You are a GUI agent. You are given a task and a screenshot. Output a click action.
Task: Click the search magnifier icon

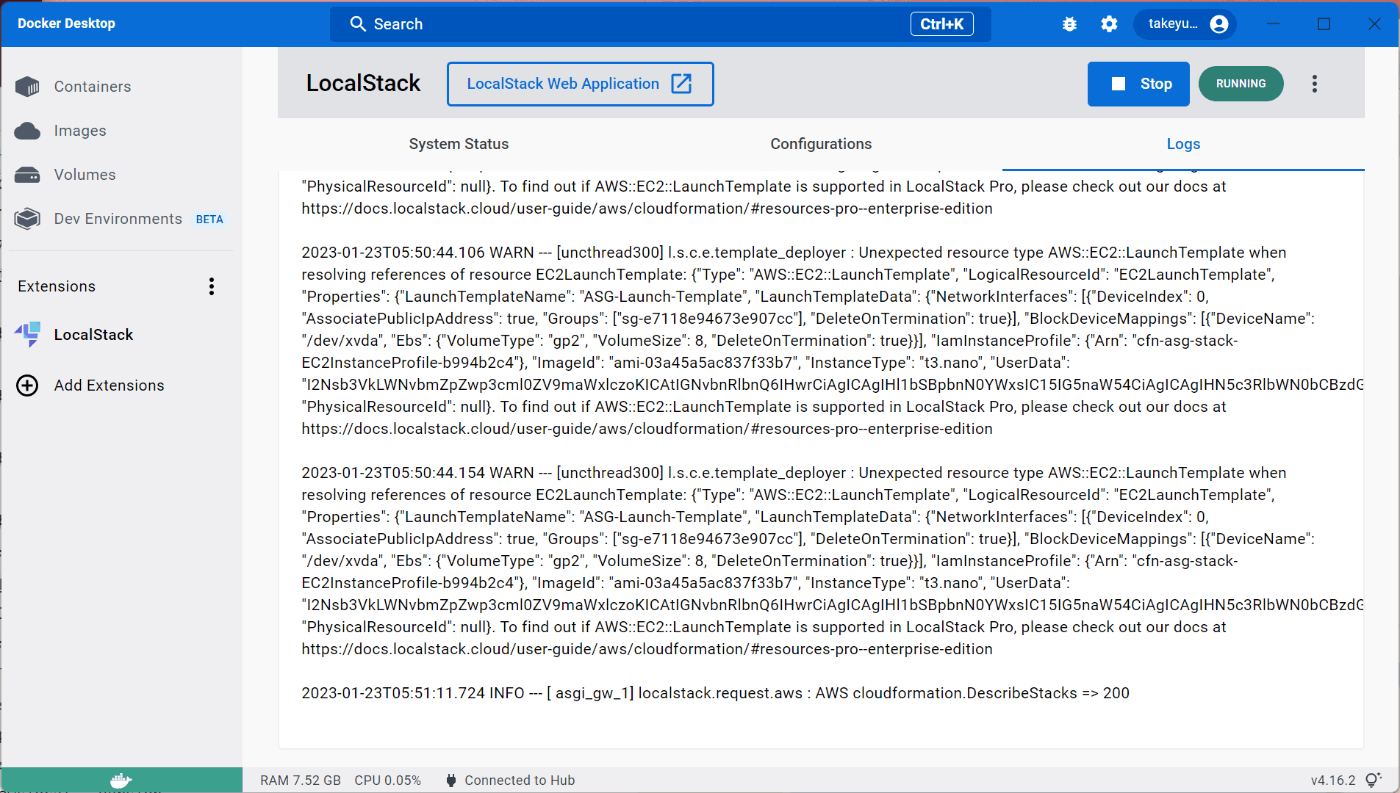pos(358,24)
